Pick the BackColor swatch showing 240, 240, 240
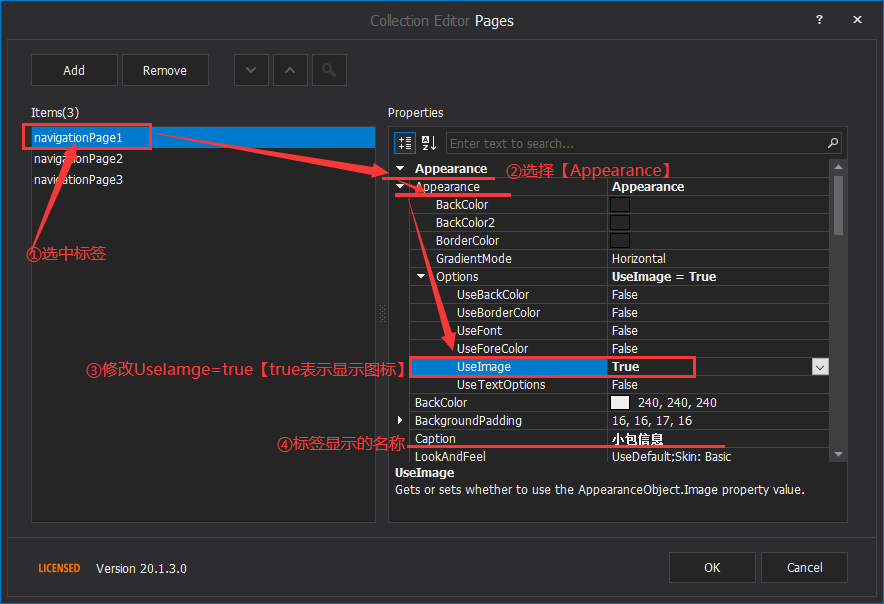This screenshot has width=884, height=604. pyautogui.click(x=619, y=402)
